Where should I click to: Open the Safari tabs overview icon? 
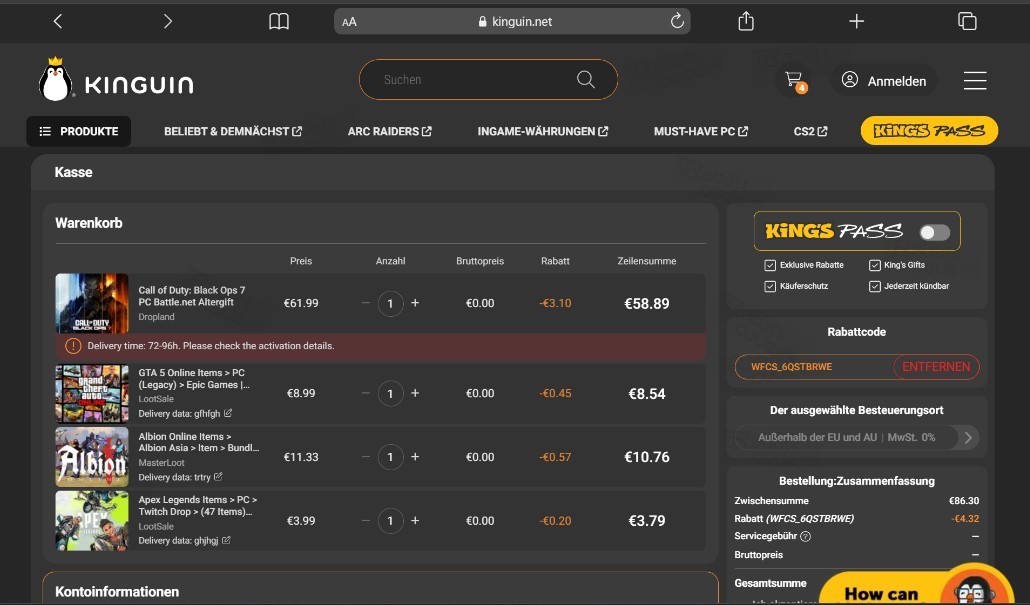967,21
